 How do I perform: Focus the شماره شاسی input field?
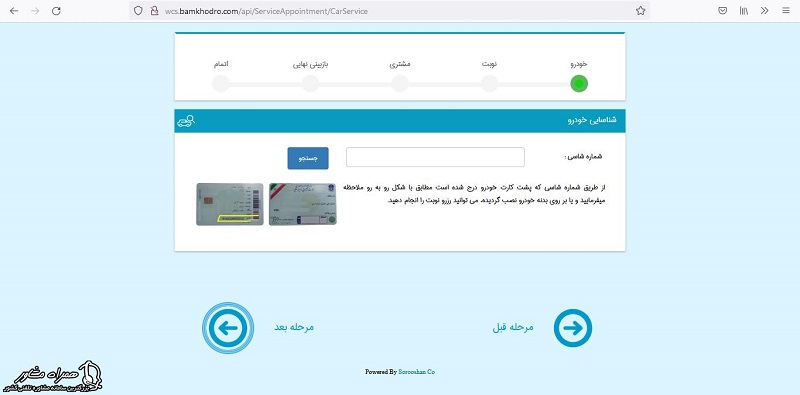point(435,157)
